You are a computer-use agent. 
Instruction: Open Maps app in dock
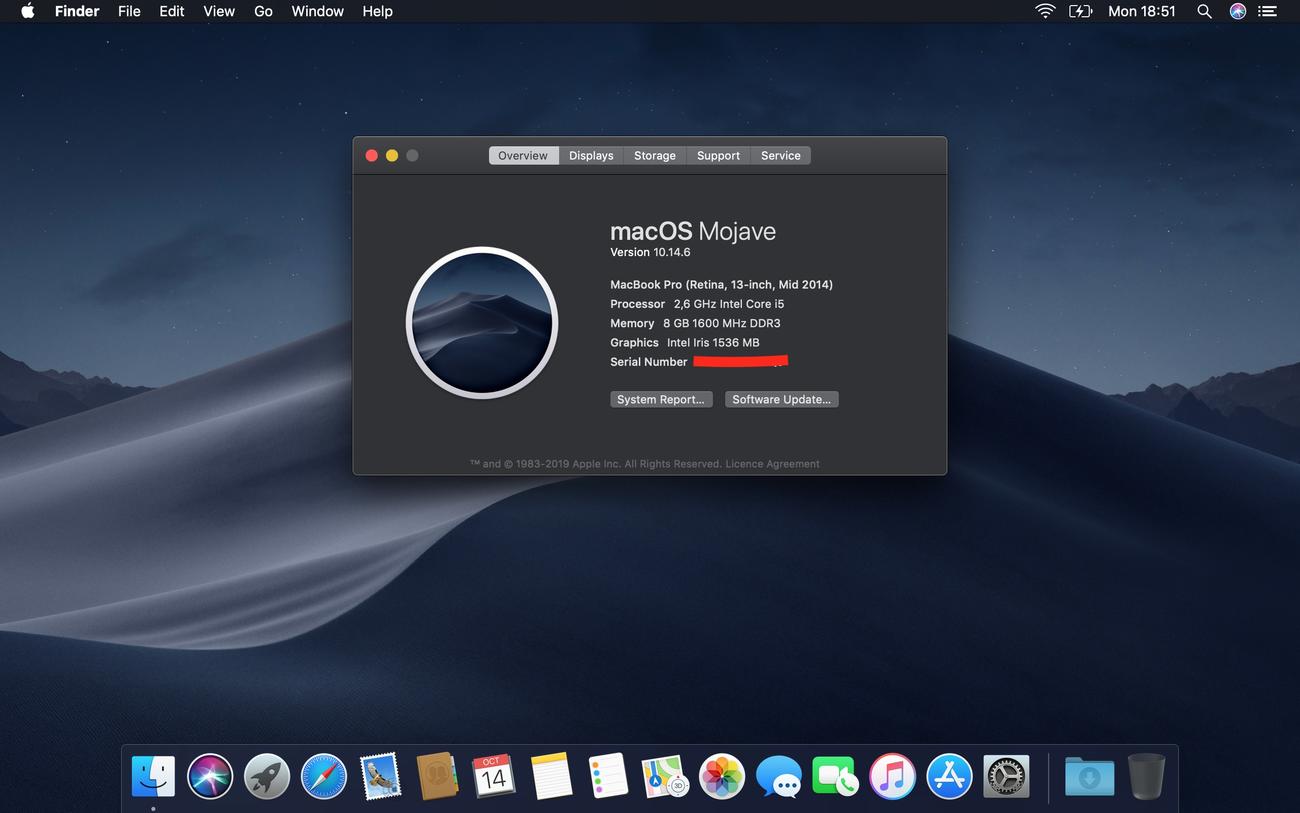[665, 776]
